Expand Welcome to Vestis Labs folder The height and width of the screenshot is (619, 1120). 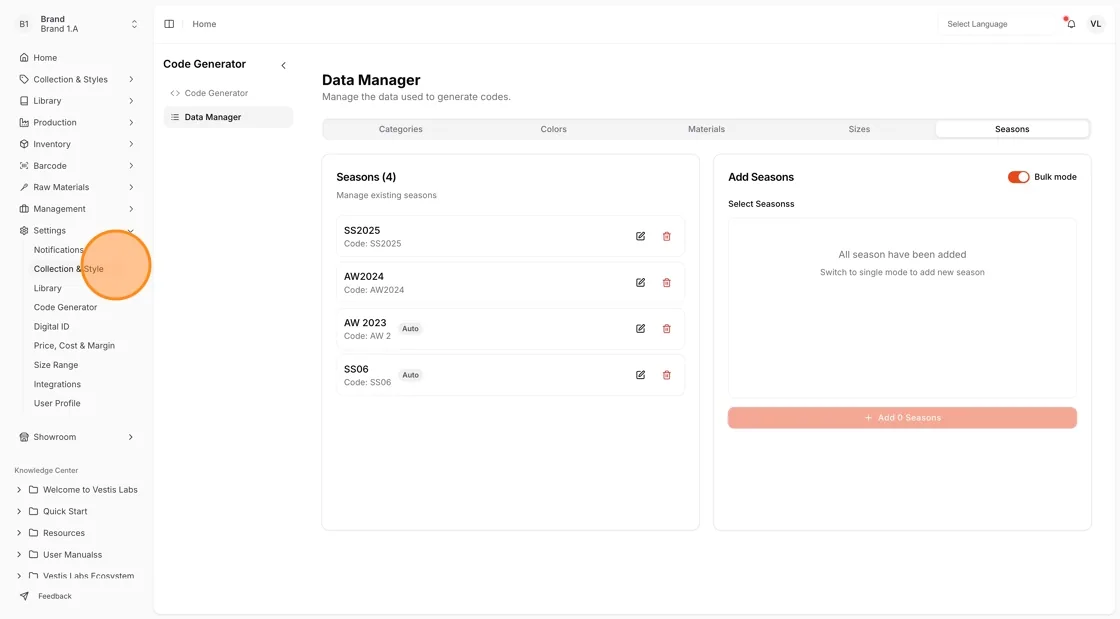point(19,490)
